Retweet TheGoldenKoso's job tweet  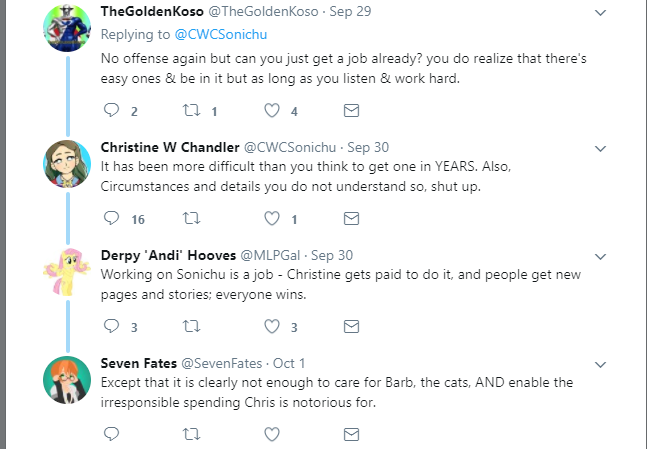point(191,110)
